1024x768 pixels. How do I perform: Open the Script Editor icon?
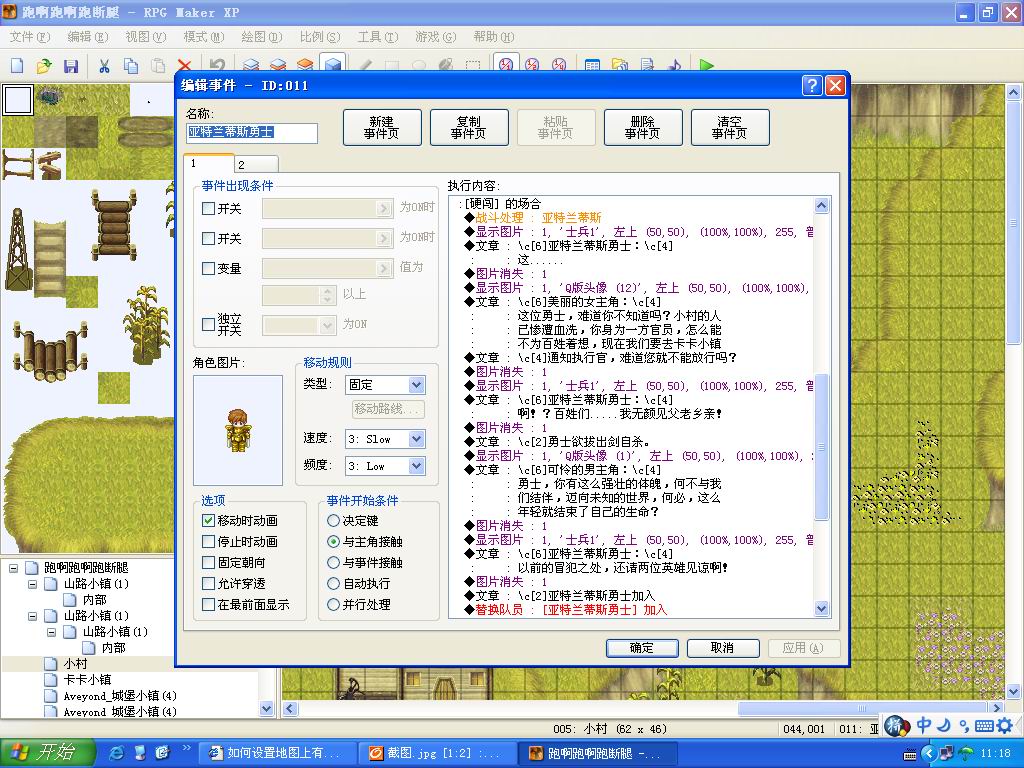(x=647, y=65)
